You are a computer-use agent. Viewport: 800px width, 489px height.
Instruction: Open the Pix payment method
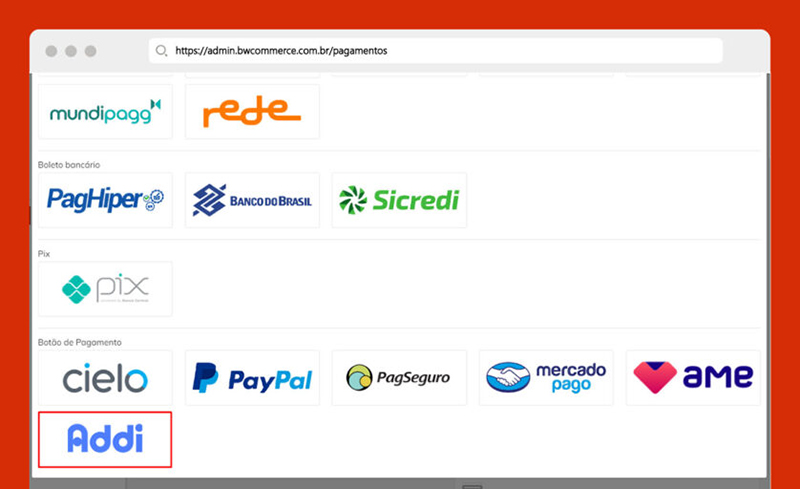(x=105, y=289)
